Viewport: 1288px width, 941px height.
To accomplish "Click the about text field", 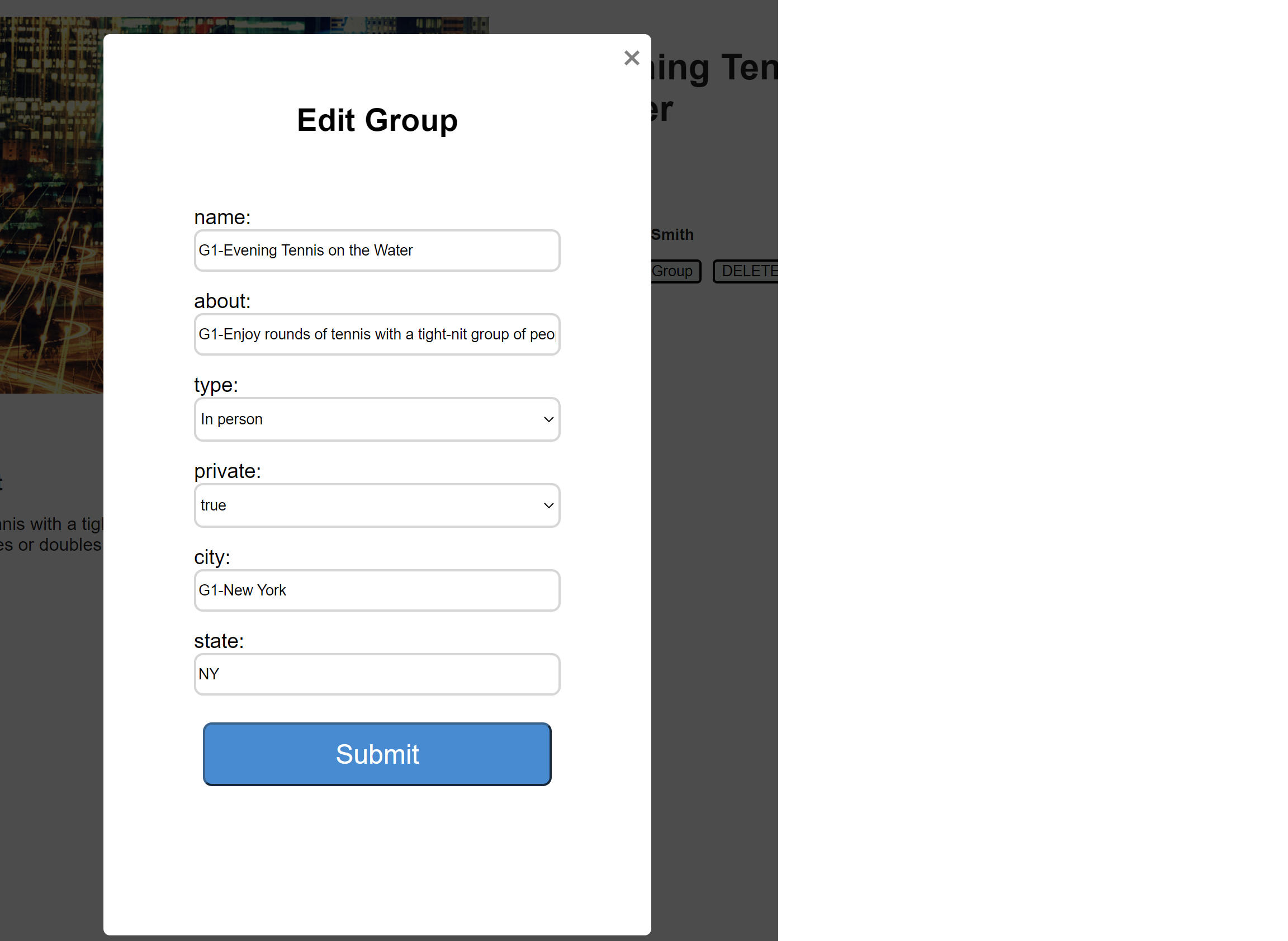I will (x=376, y=334).
